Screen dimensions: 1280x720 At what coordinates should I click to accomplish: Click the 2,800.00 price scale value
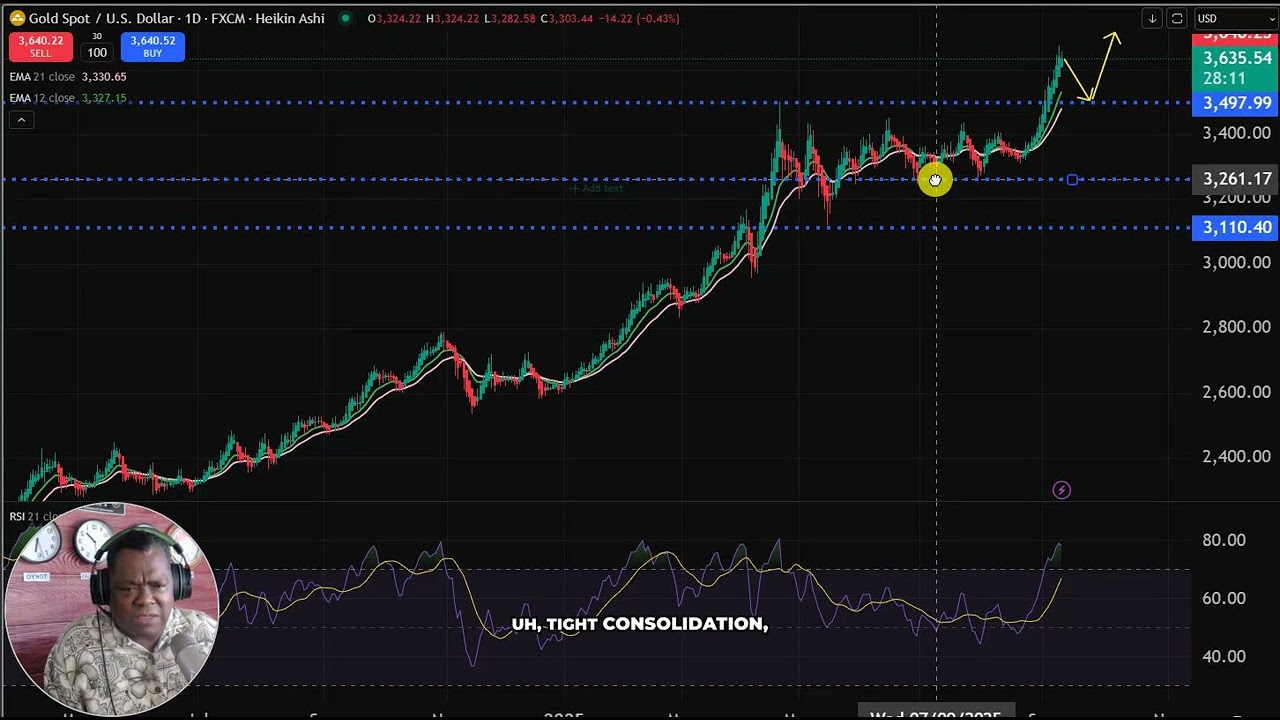pos(1236,327)
